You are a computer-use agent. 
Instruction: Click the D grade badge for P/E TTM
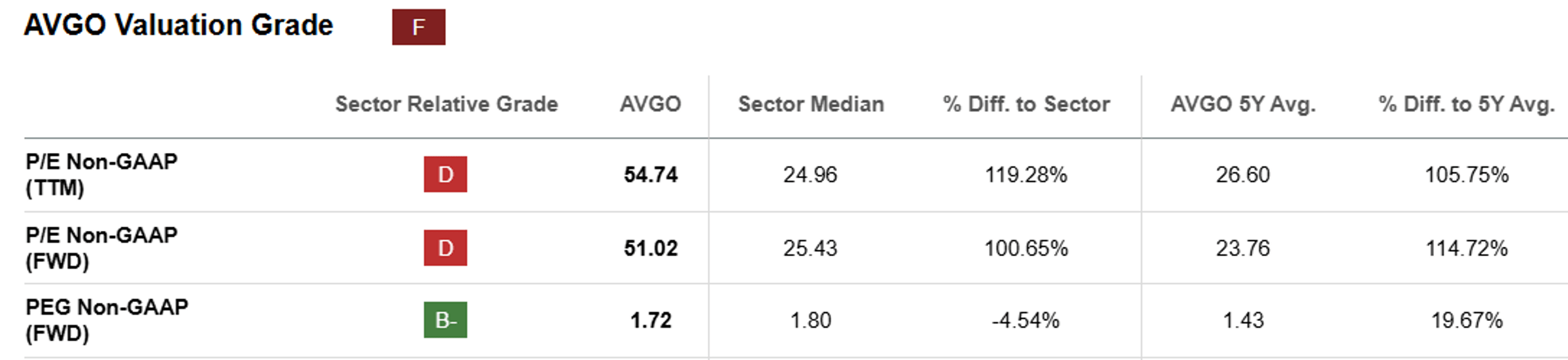445,174
